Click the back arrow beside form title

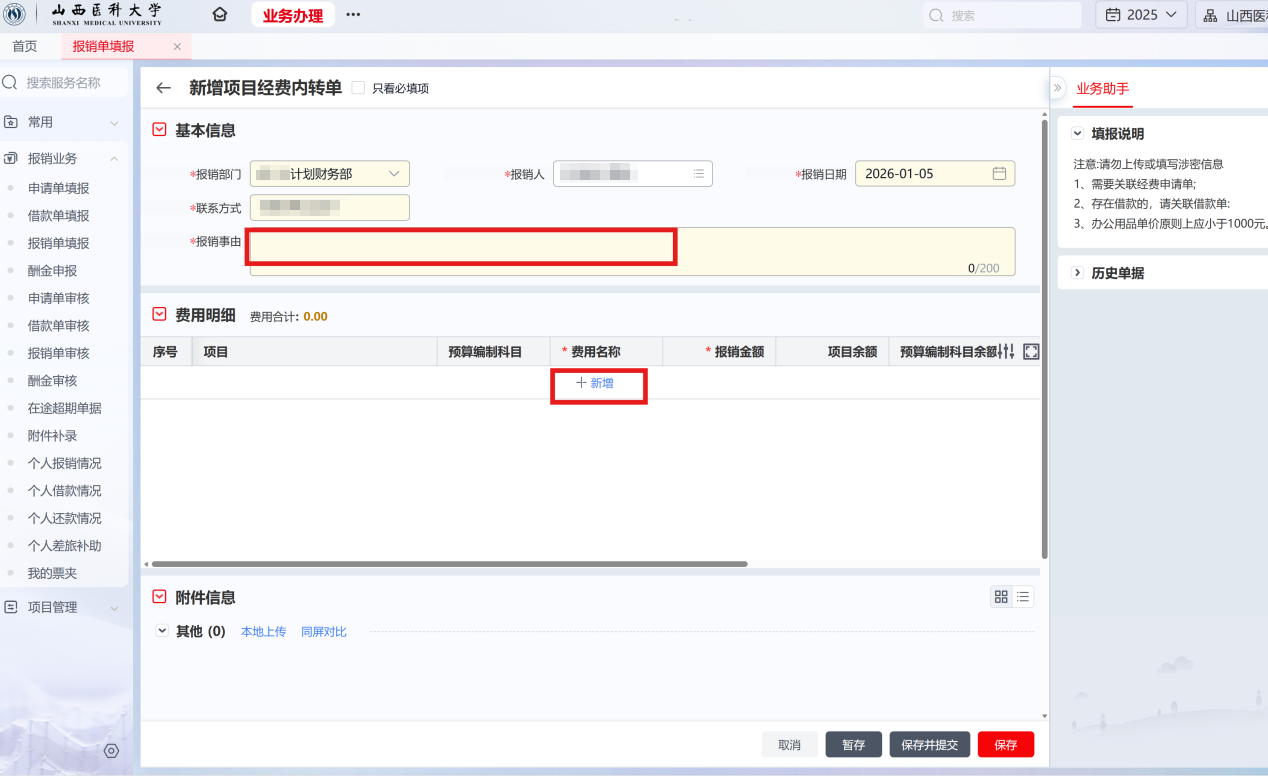pyautogui.click(x=164, y=88)
